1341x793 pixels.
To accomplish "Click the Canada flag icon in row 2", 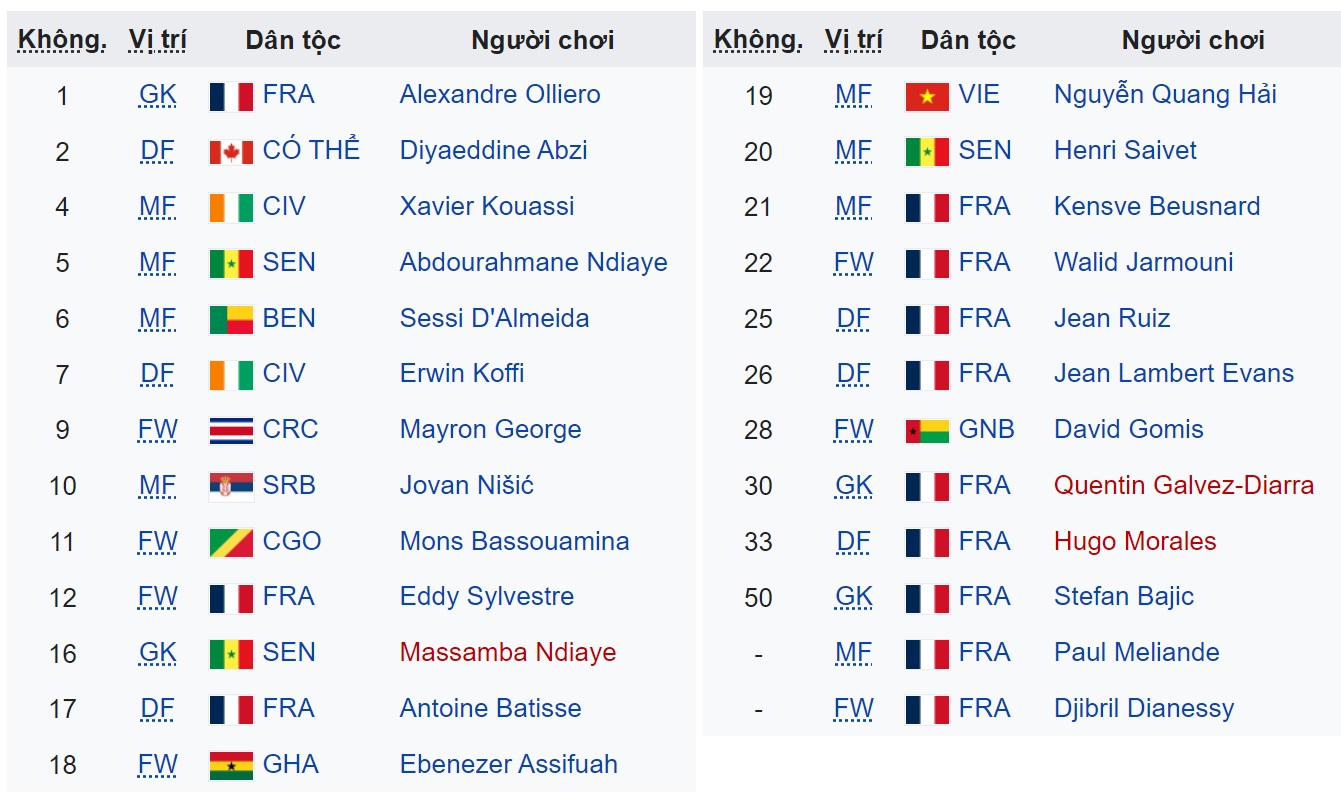I will click(231, 152).
